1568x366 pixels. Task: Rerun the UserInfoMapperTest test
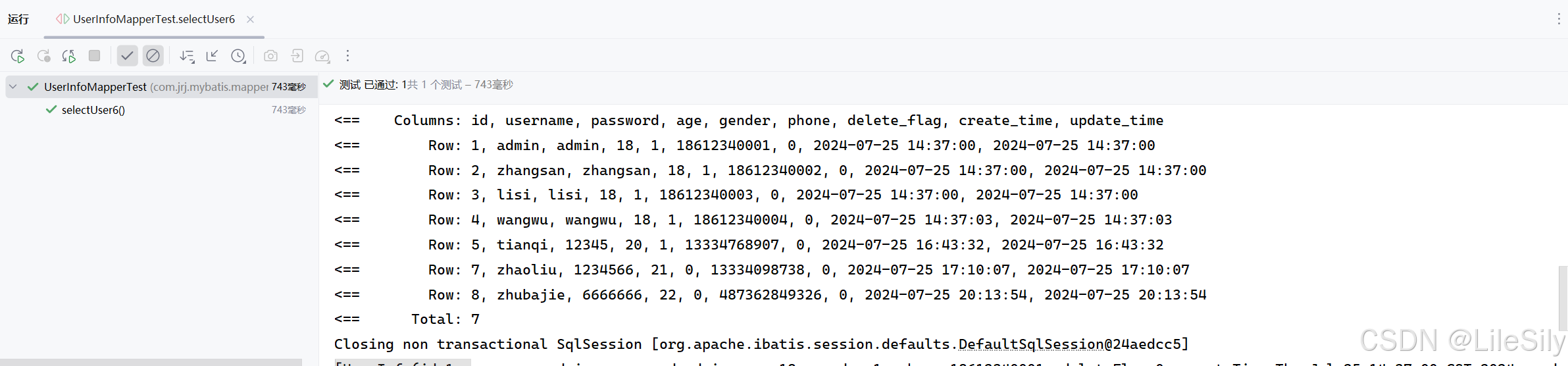[18, 56]
